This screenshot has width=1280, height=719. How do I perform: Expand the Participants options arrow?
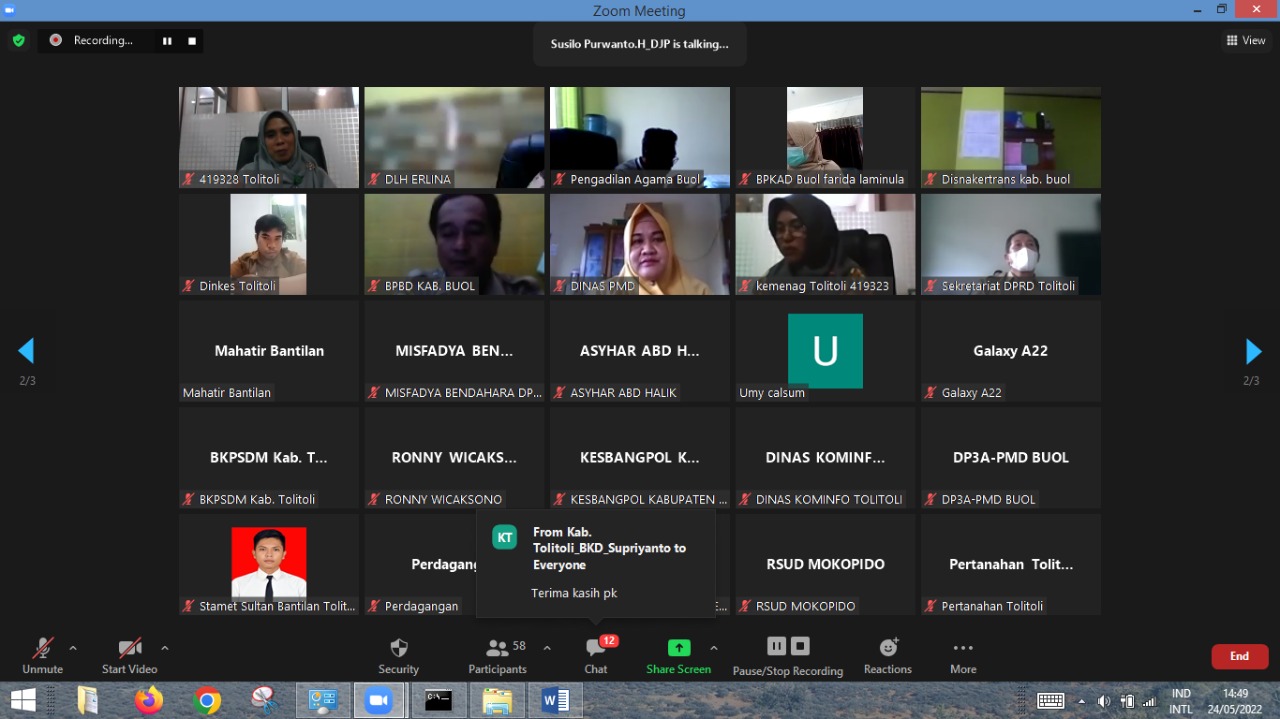click(547, 648)
